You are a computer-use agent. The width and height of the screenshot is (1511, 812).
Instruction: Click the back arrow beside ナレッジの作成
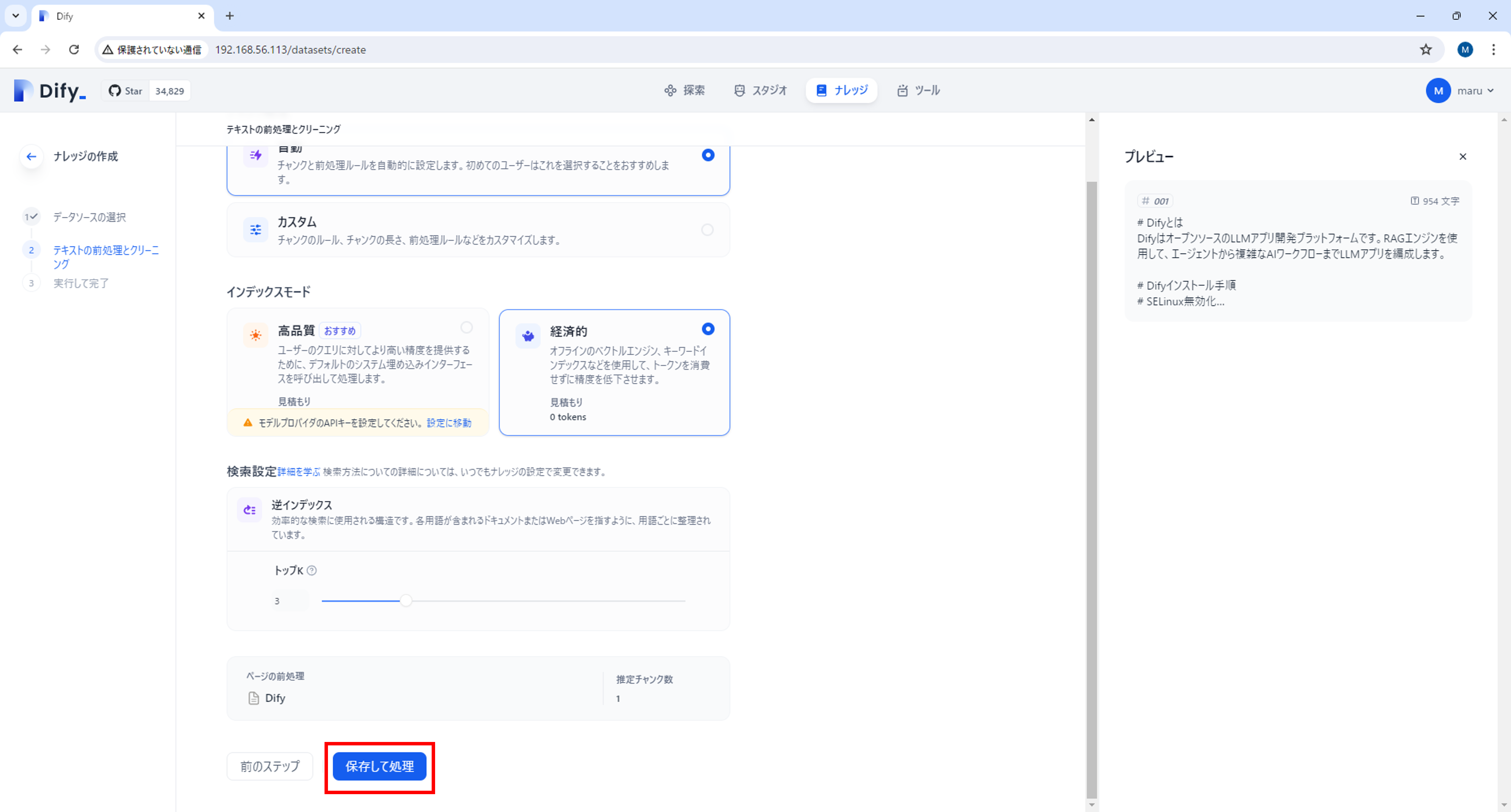click(31, 157)
